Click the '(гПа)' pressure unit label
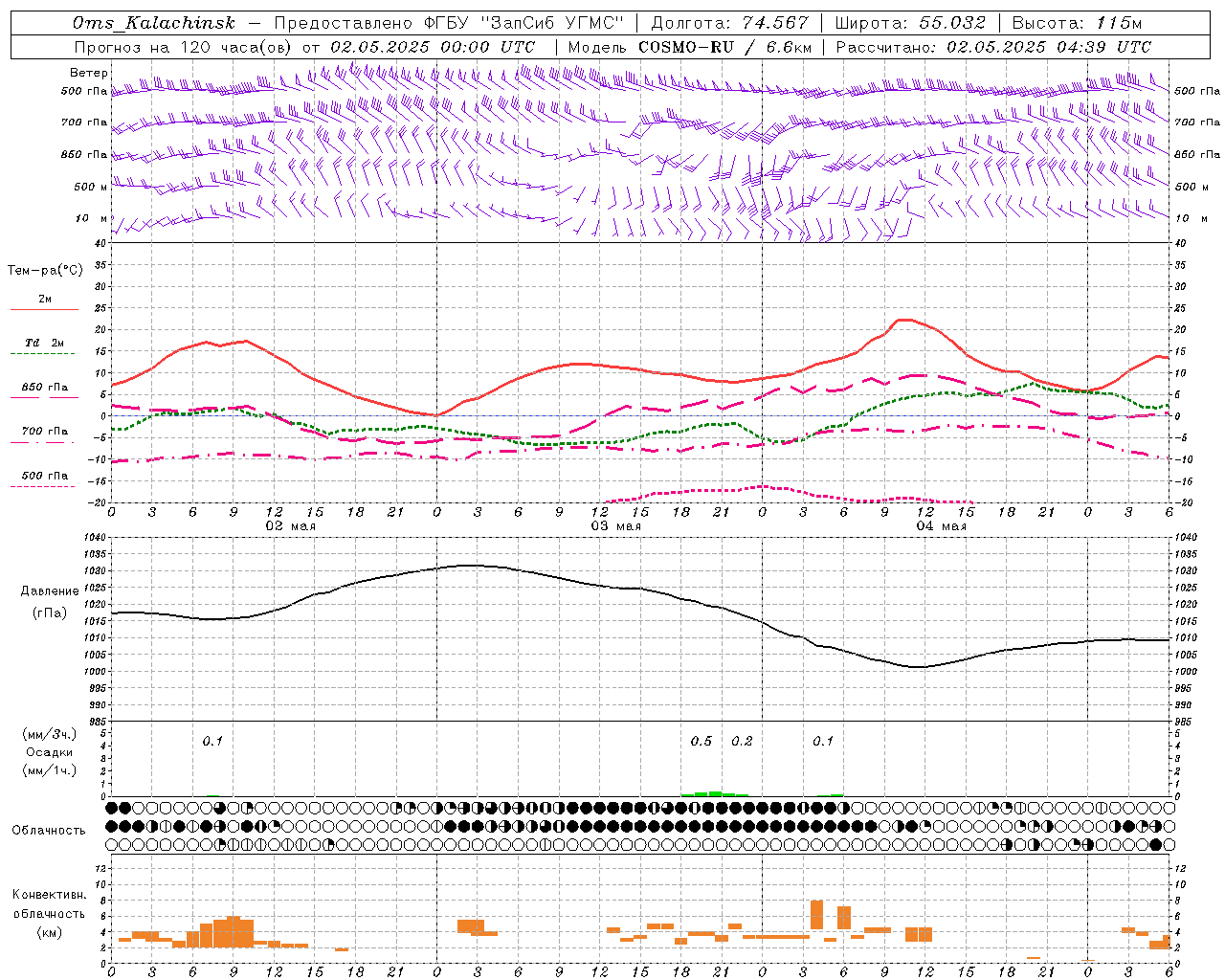 tap(50, 613)
